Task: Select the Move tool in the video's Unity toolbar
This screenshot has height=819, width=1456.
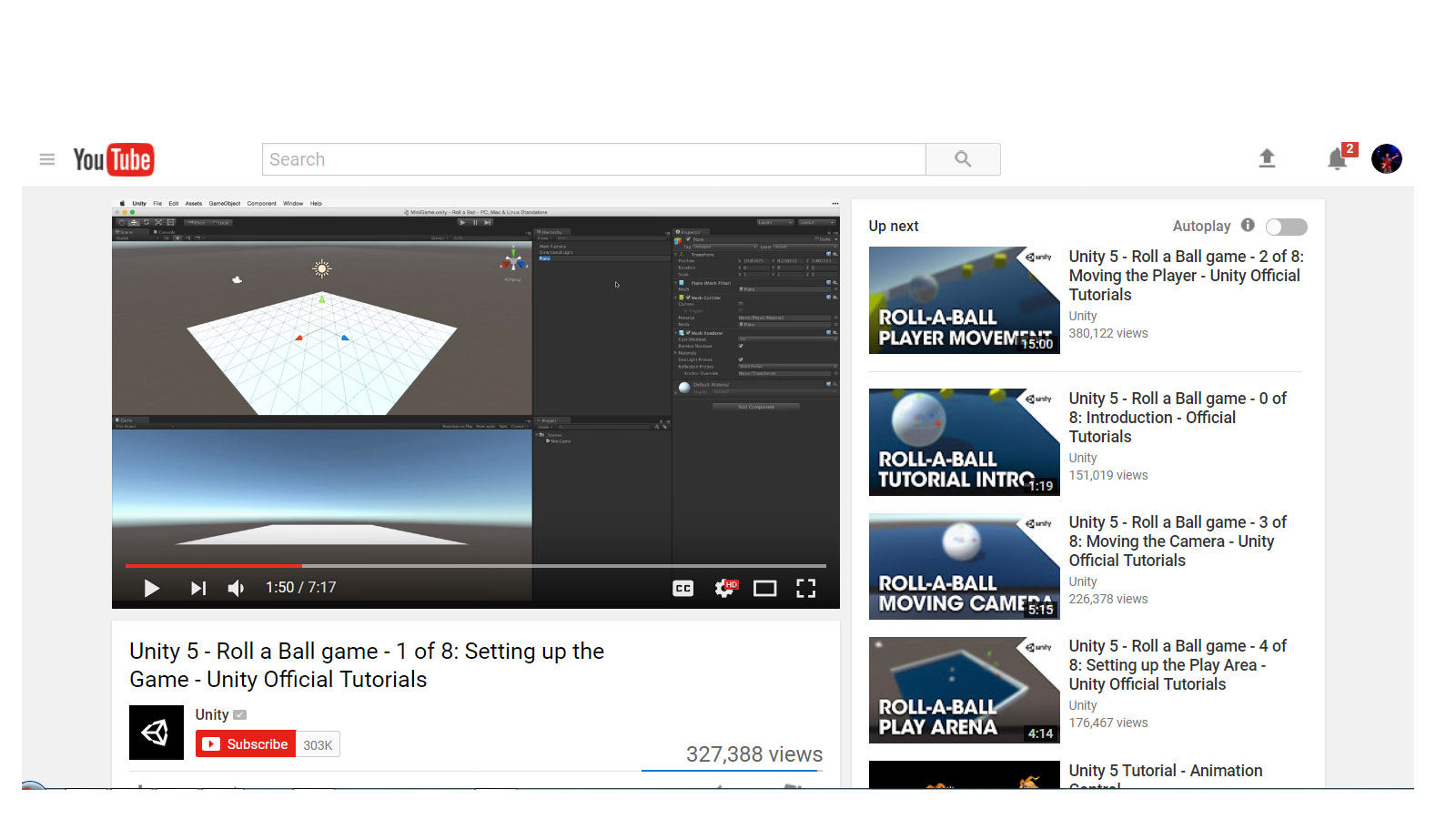Action: tap(134, 222)
